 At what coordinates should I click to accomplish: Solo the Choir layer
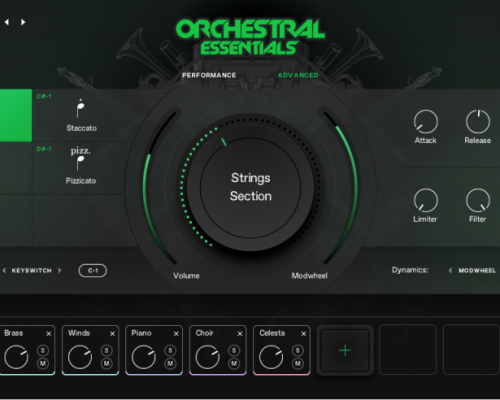tap(234, 350)
